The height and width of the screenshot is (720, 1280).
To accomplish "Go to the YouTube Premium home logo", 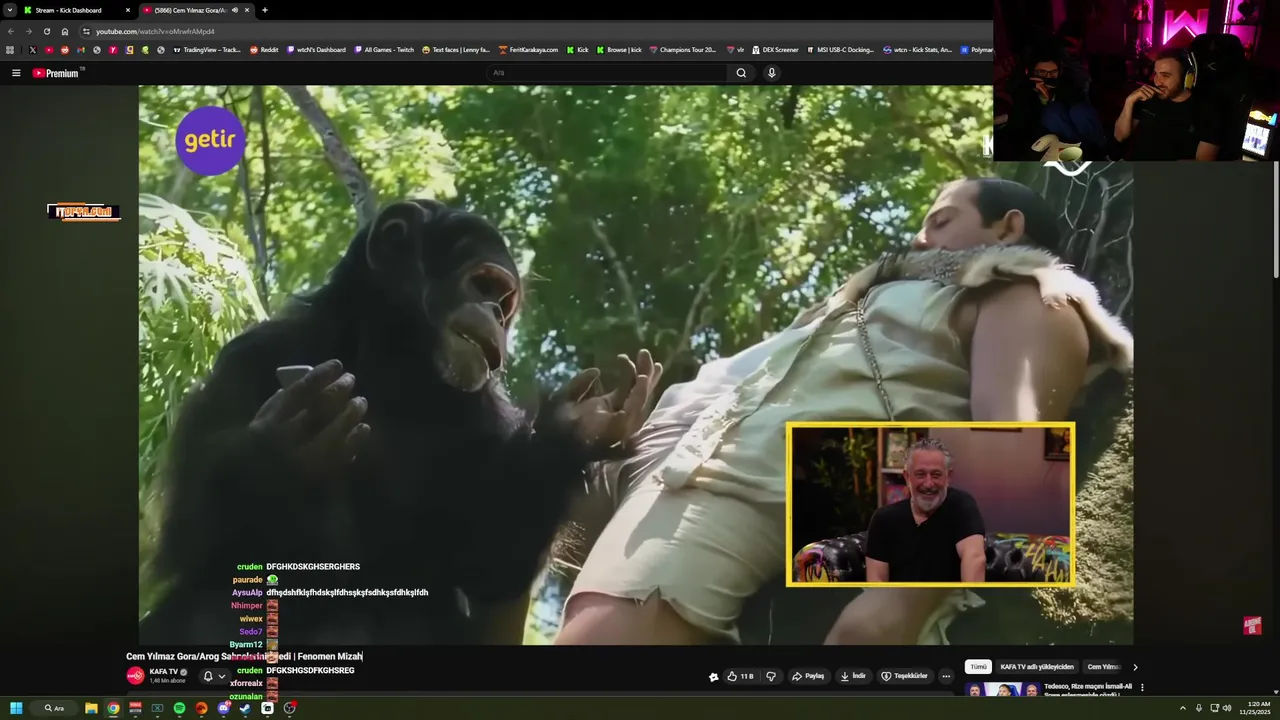I will [x=56, y=73].
